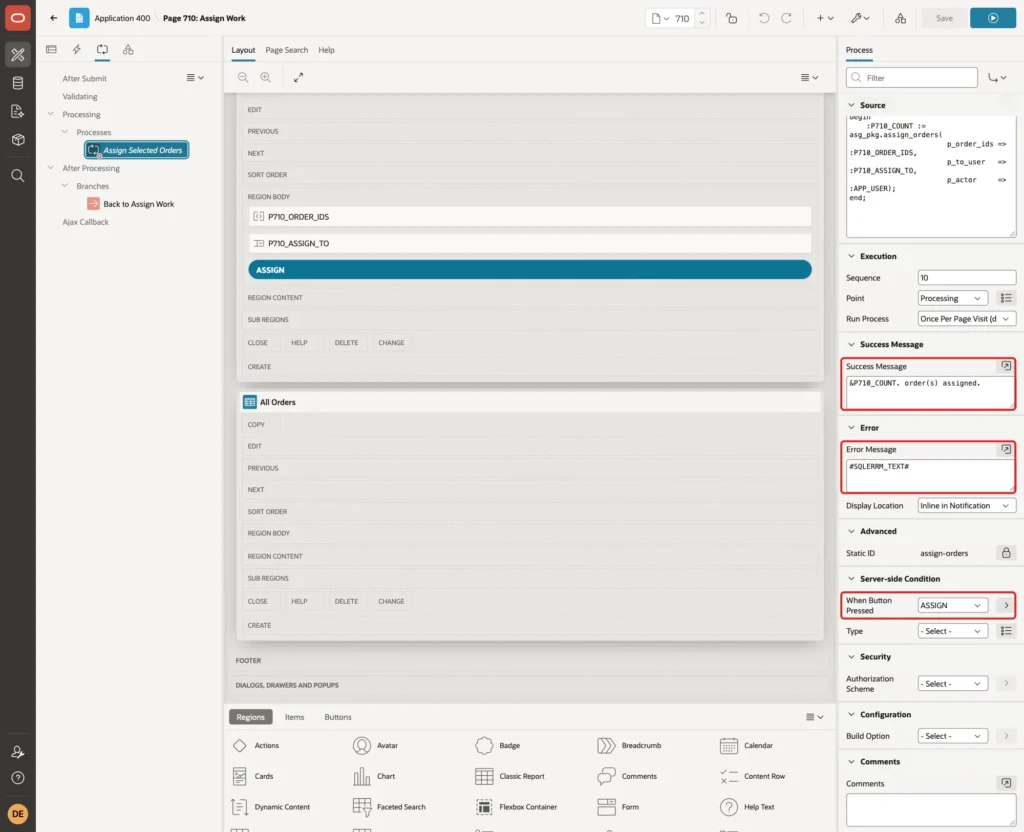Image resolution: width=1024 pixels, height=832 pixels.
Task: Click the ASSIGN button in layout
Action: click(530, 270)
